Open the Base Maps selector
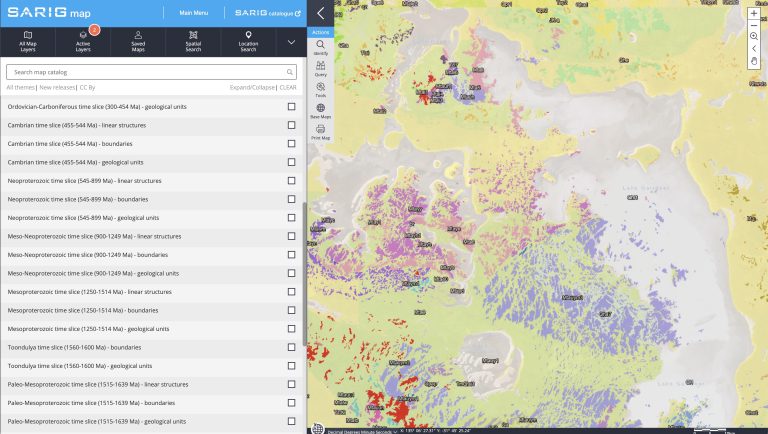Viewport: 768px width, 434px height. (320, 110)
